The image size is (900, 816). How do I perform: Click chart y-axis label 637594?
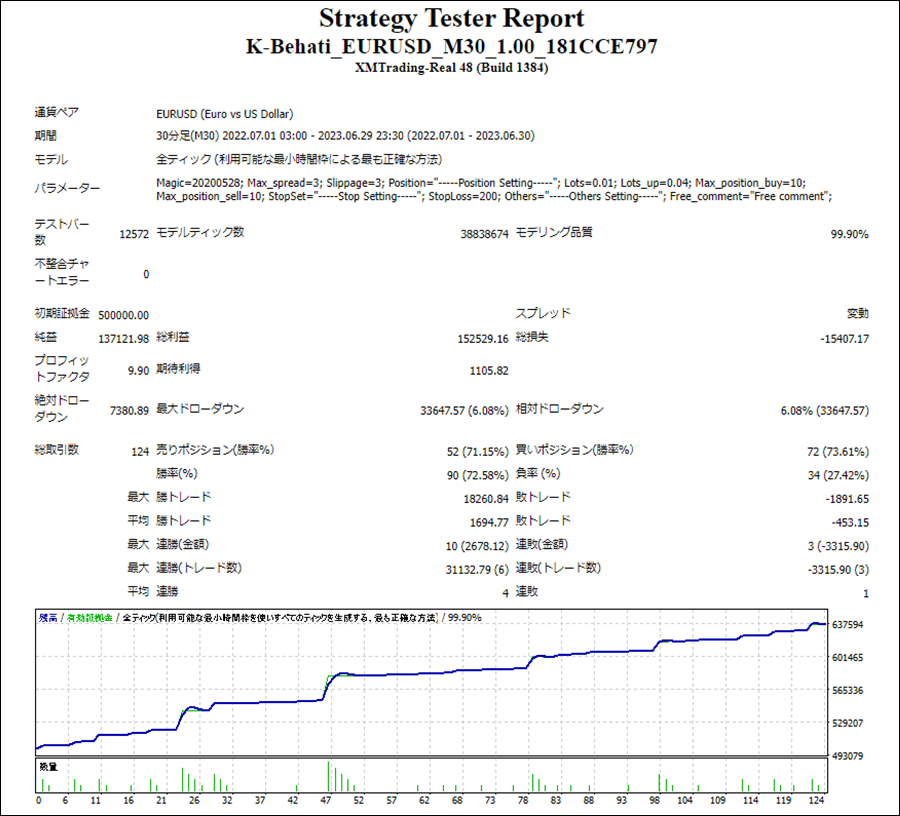pos(847,624)
